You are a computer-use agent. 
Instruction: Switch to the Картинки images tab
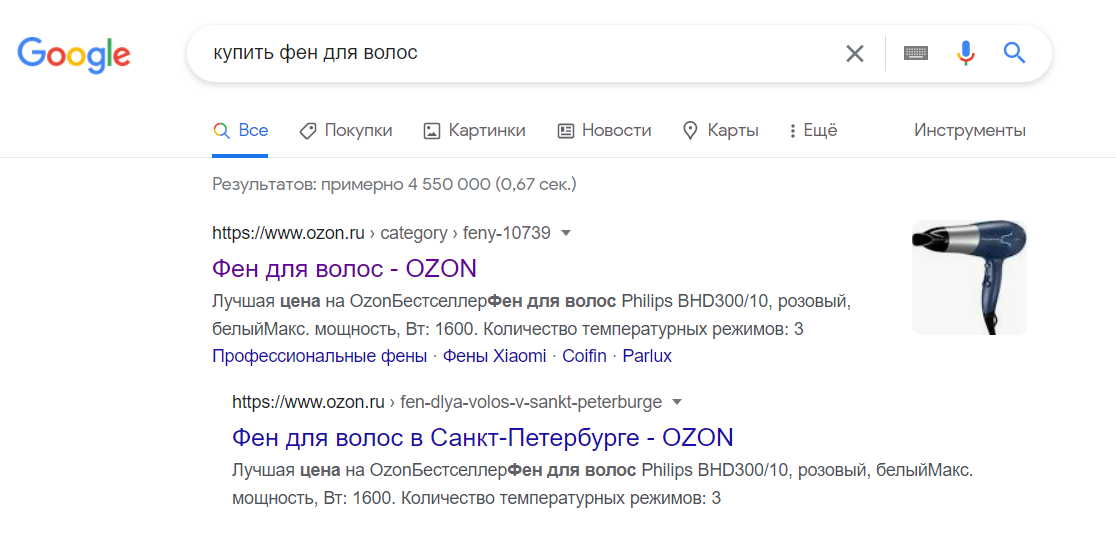pyautogui.click(x=474, y=131)
